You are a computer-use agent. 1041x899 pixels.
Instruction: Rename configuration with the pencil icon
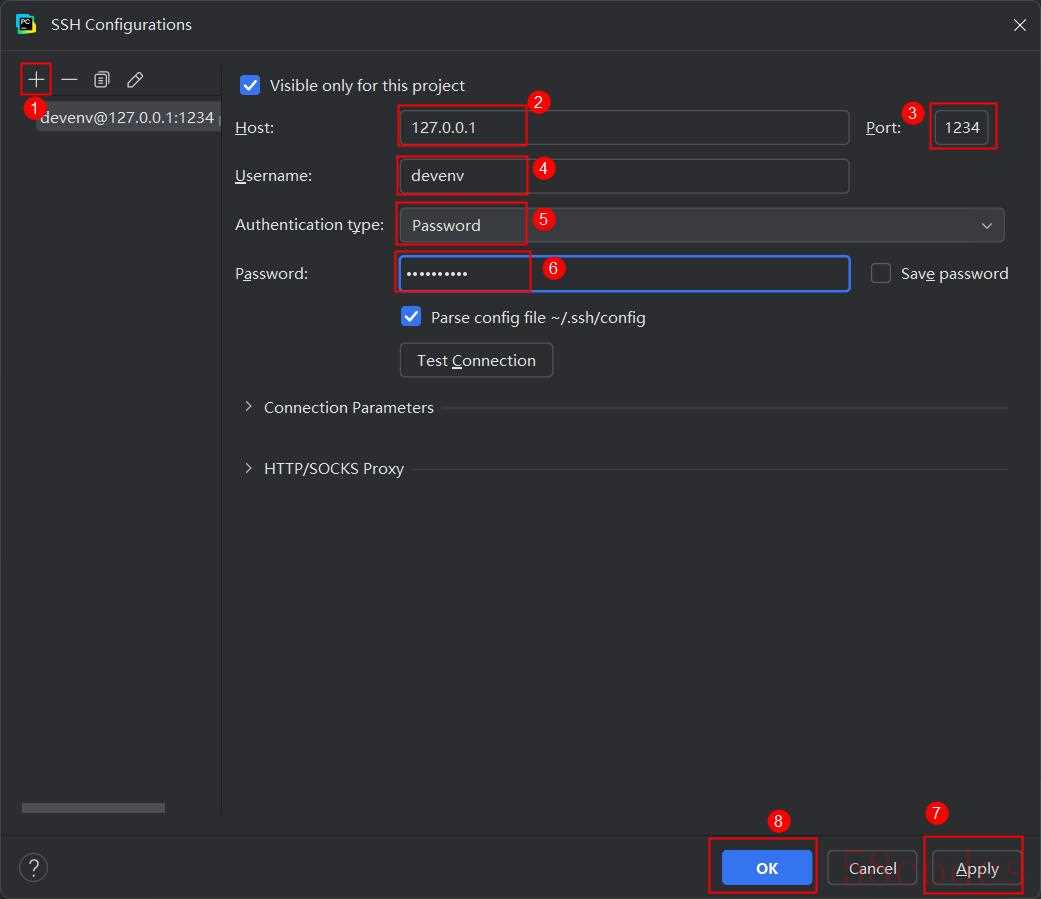coord(135,80)
